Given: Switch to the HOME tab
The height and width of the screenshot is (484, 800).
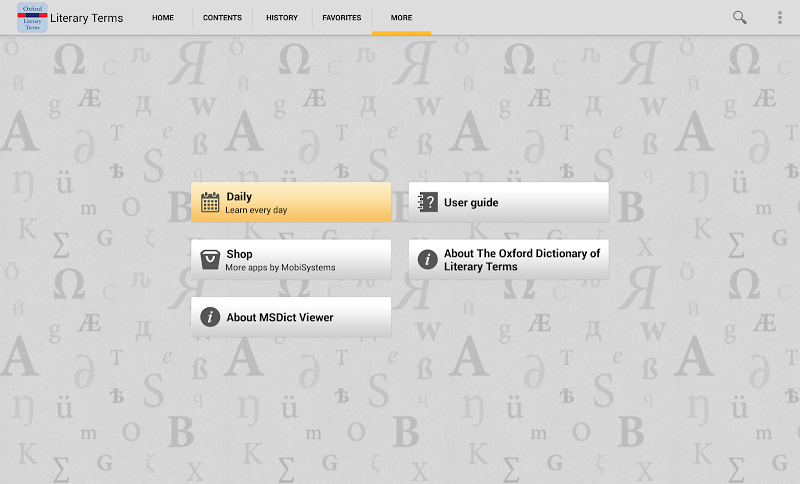Looking at the screenshot, I should pyautogui.click(x=163, y=17).
